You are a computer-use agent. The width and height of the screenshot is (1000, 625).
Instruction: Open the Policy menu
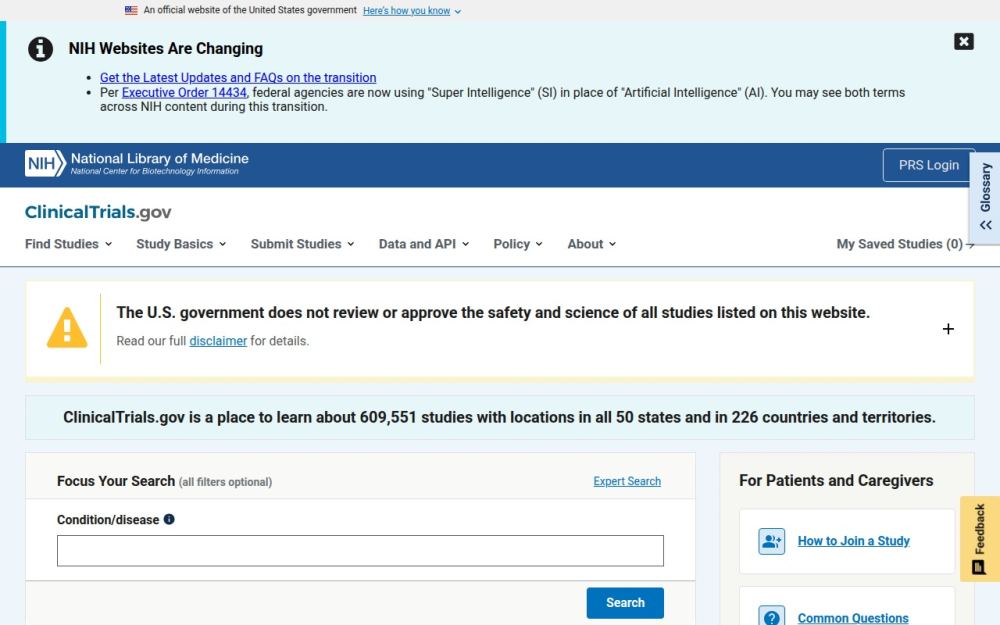pos(518,244)
